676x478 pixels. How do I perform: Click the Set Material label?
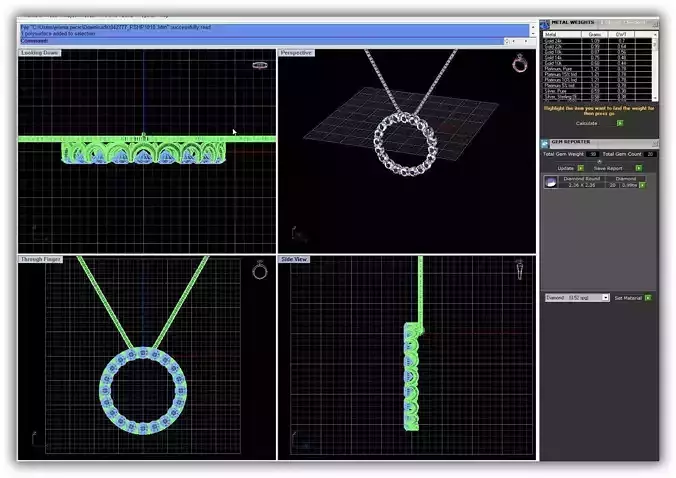tap(628, 298)
